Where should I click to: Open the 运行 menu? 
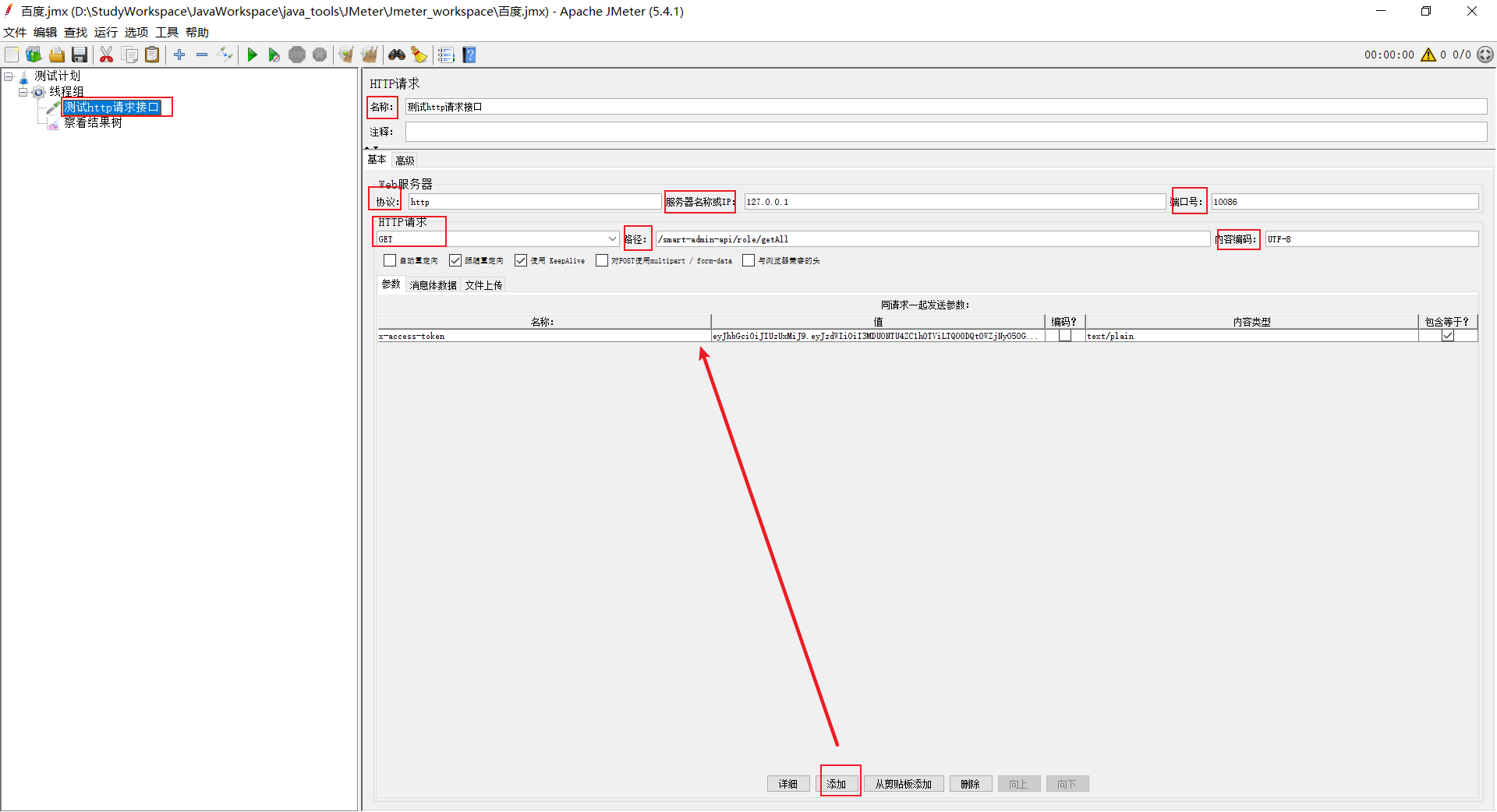point(106,32)
